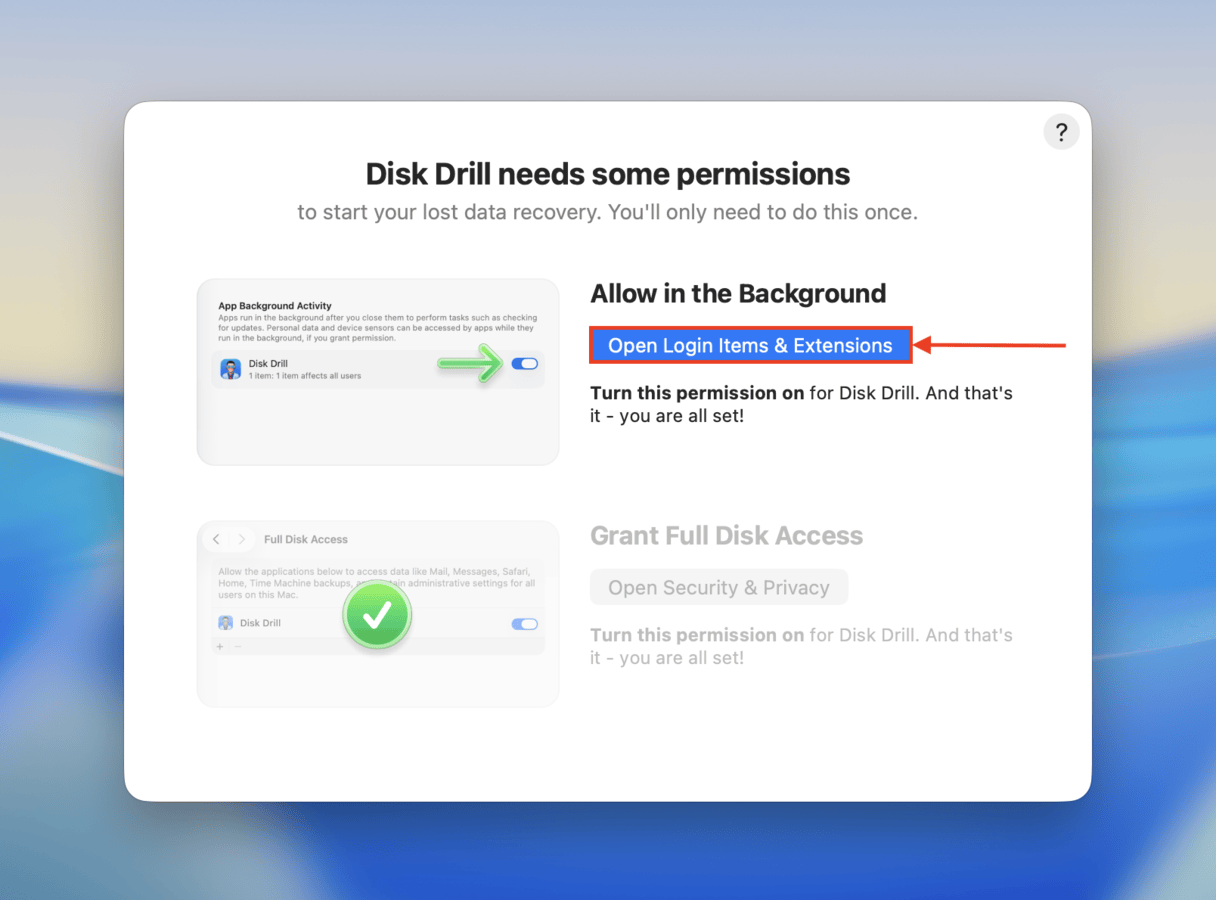This screenshot has height=900, width=1216.
Task: Click the minus icon below the Full Disk Access list
Action: [x=237, y=646]
